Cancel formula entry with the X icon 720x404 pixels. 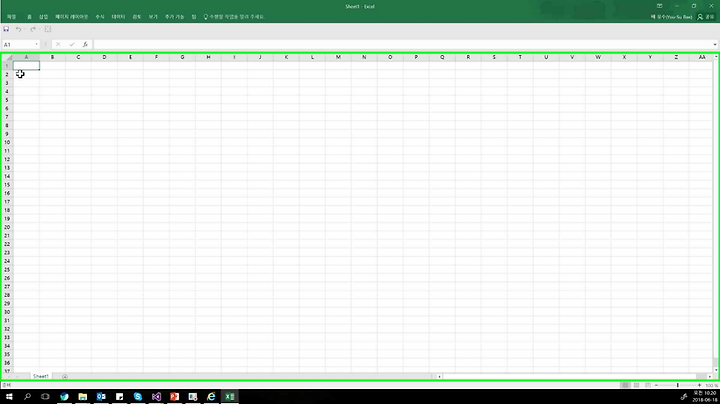click(x=58, y=45)
